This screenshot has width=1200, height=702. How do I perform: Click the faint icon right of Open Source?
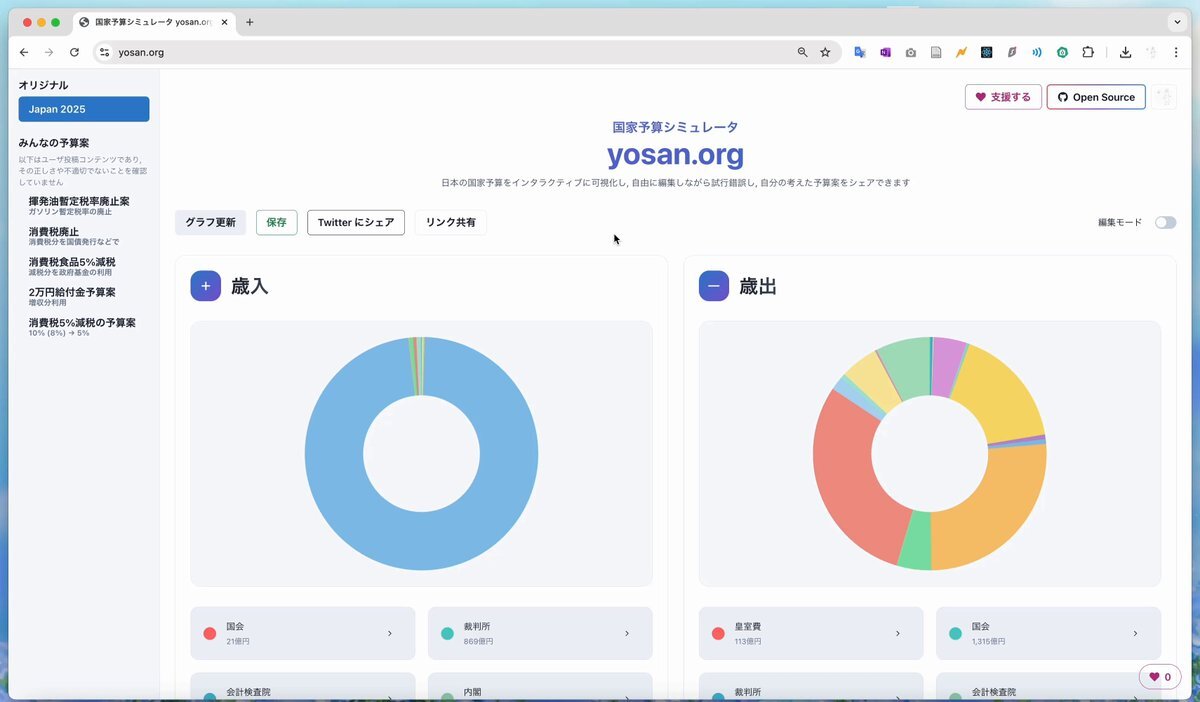point(1164,97)
